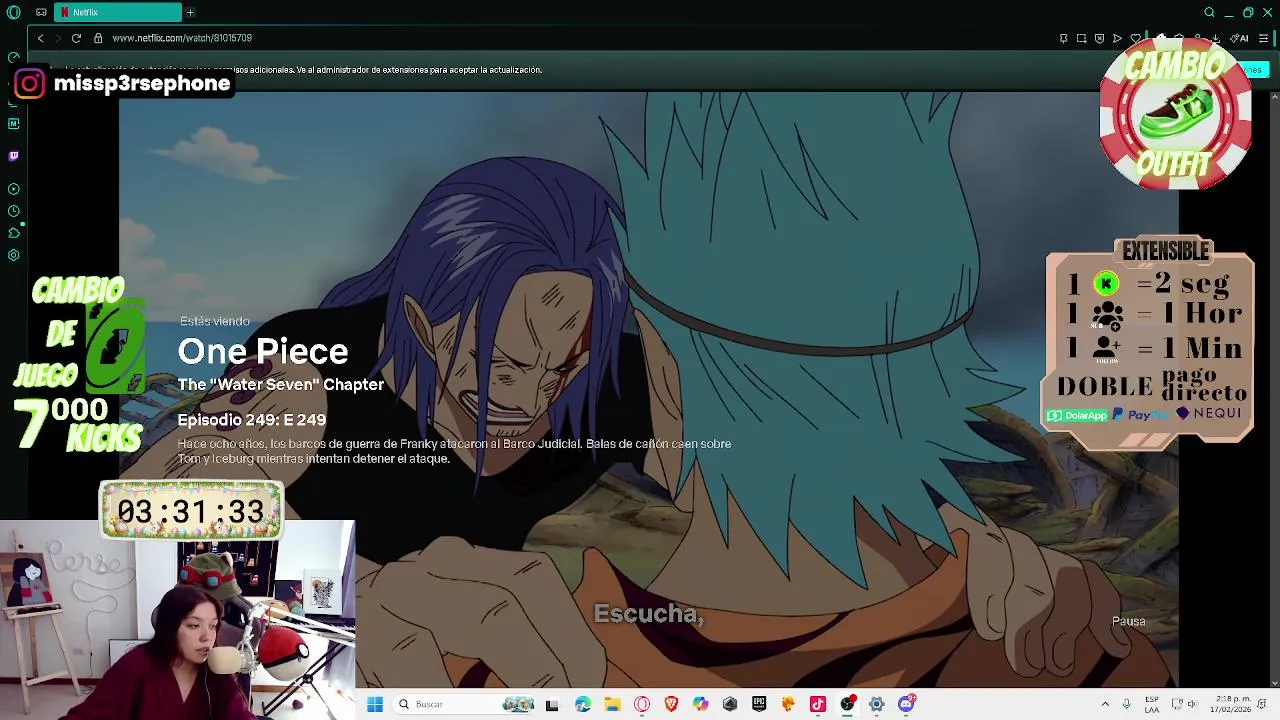Select the One Piece show title
The width and height of the screenshot is (1280, 720).
263,351
